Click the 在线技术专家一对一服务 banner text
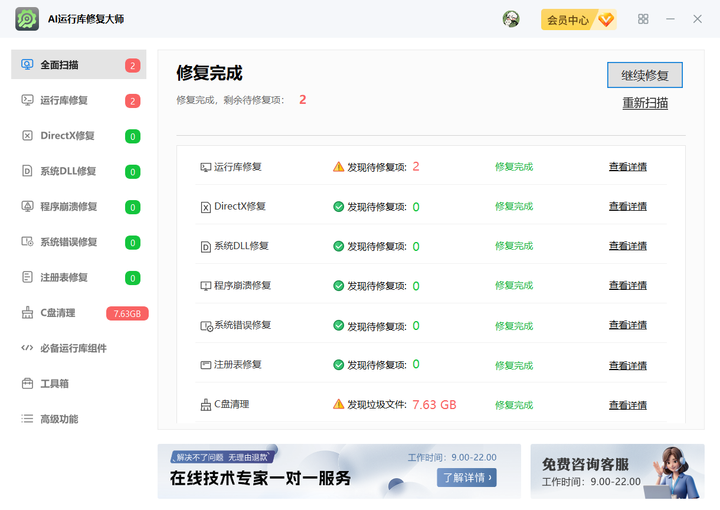The height and width of the screenshot is (510, 720). pos(260,478)
